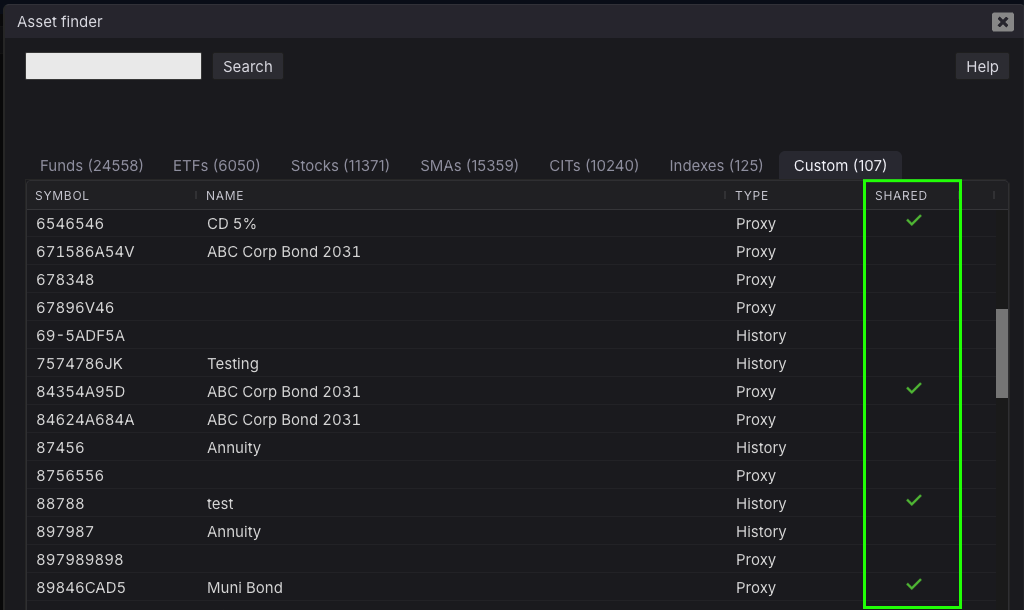Click the name Muni Bond

pyautogui.click(x=245, y=589)
